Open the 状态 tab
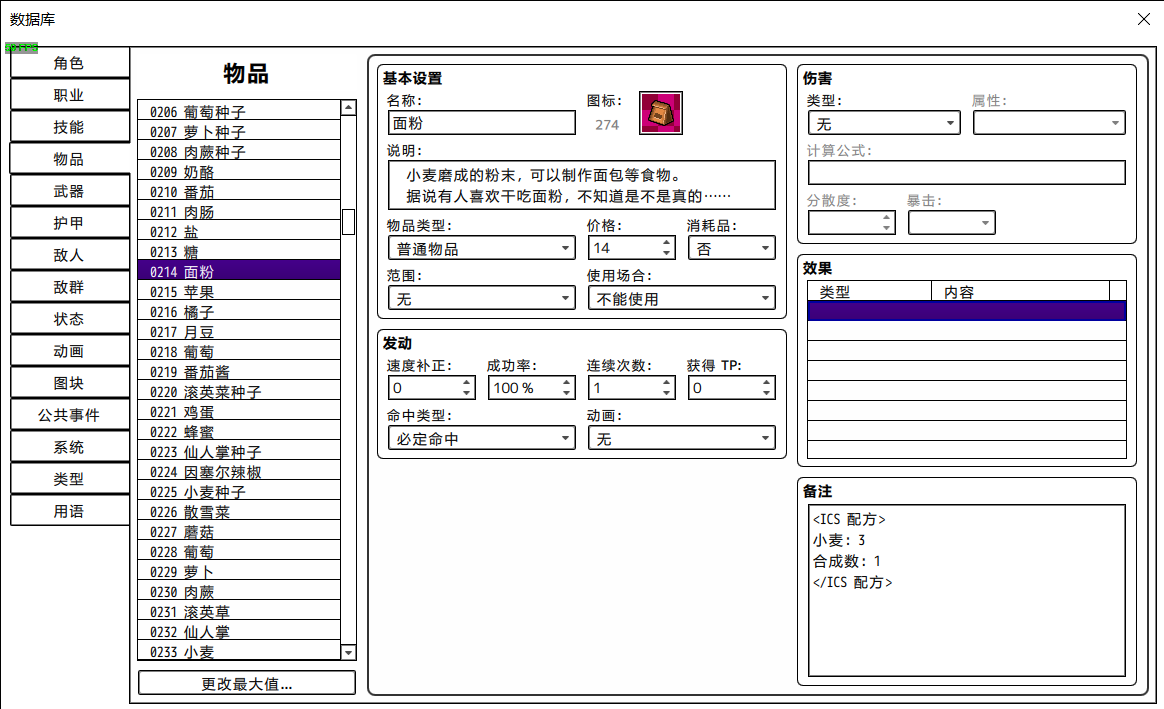Screen dimensions: 1164x709 70,318
